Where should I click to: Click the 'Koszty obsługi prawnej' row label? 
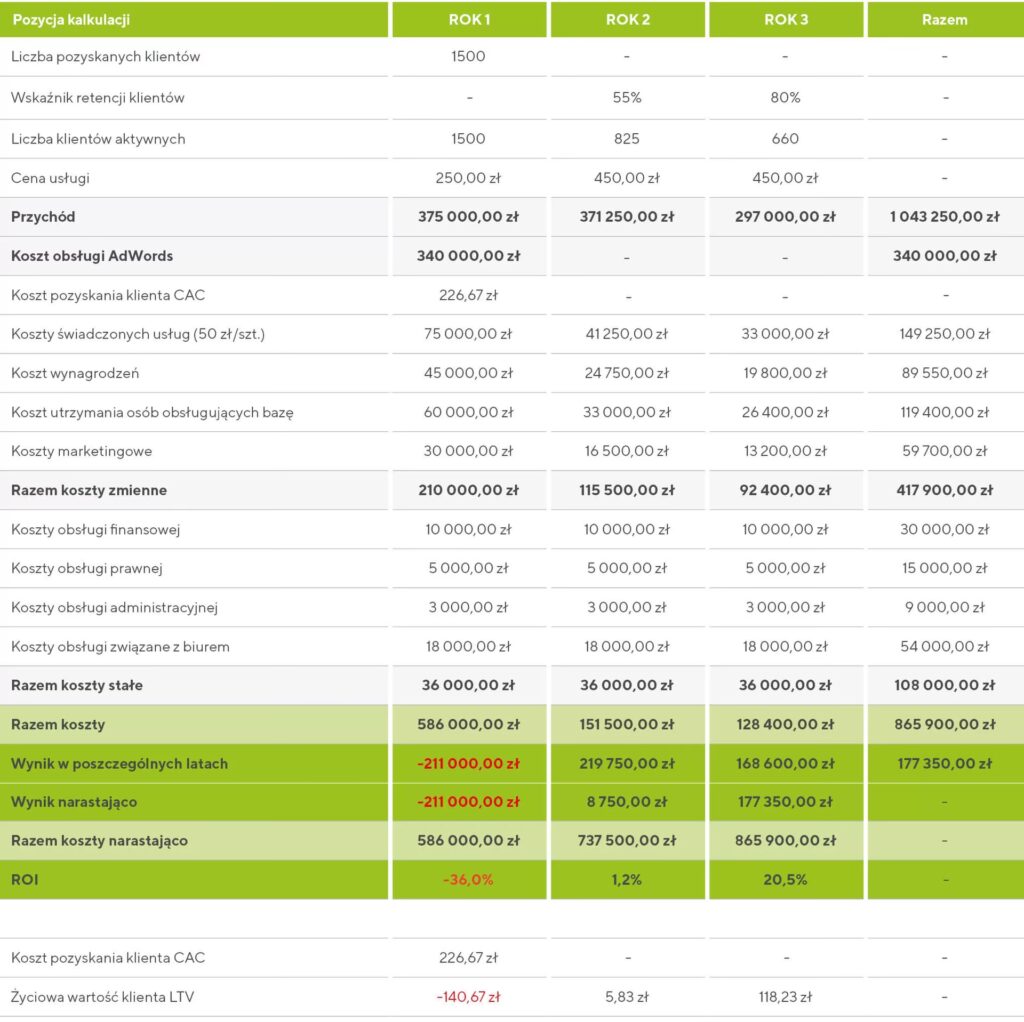(x=87, y=568)
